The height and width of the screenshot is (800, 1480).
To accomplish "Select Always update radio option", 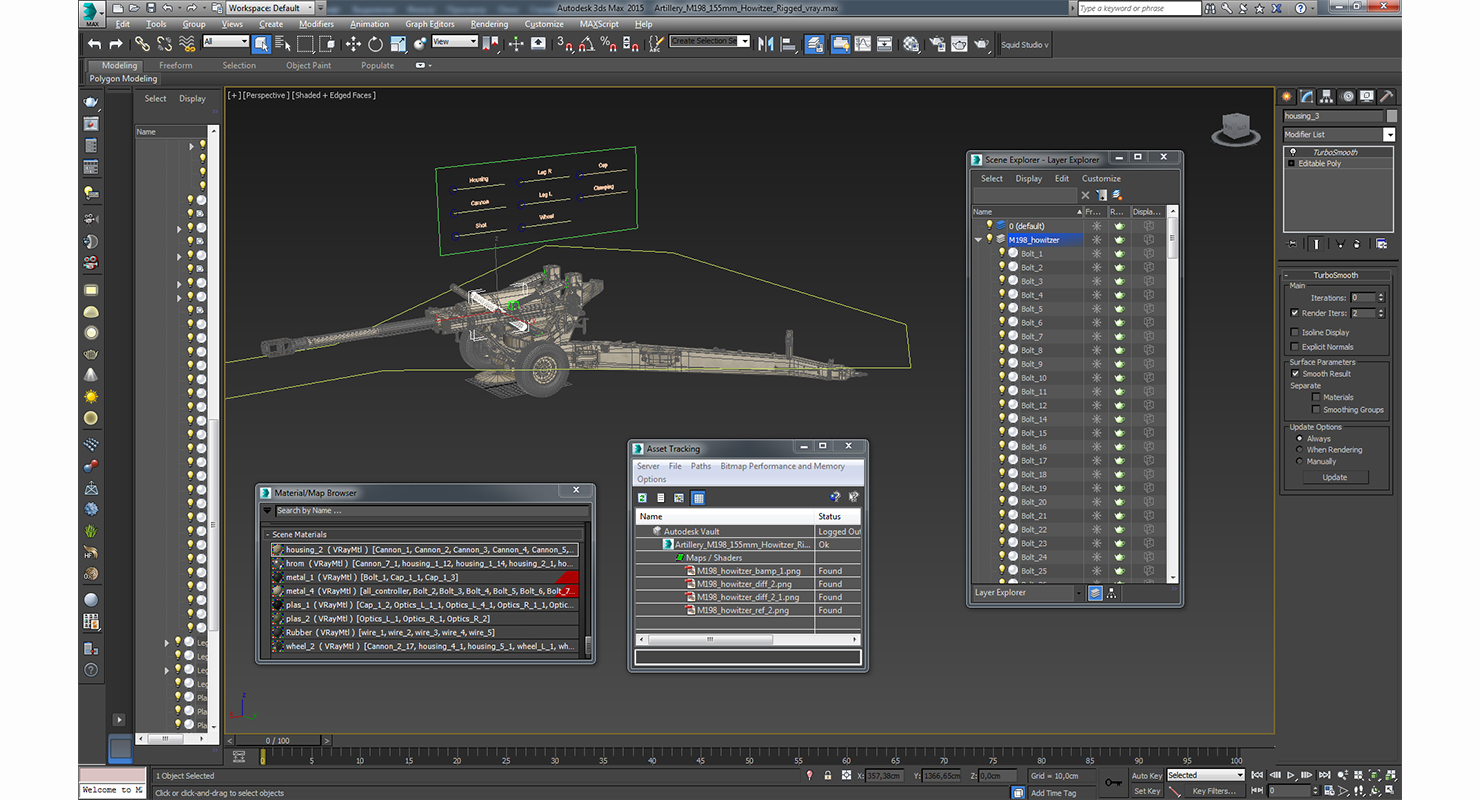I will click(x=1300, y=438).
